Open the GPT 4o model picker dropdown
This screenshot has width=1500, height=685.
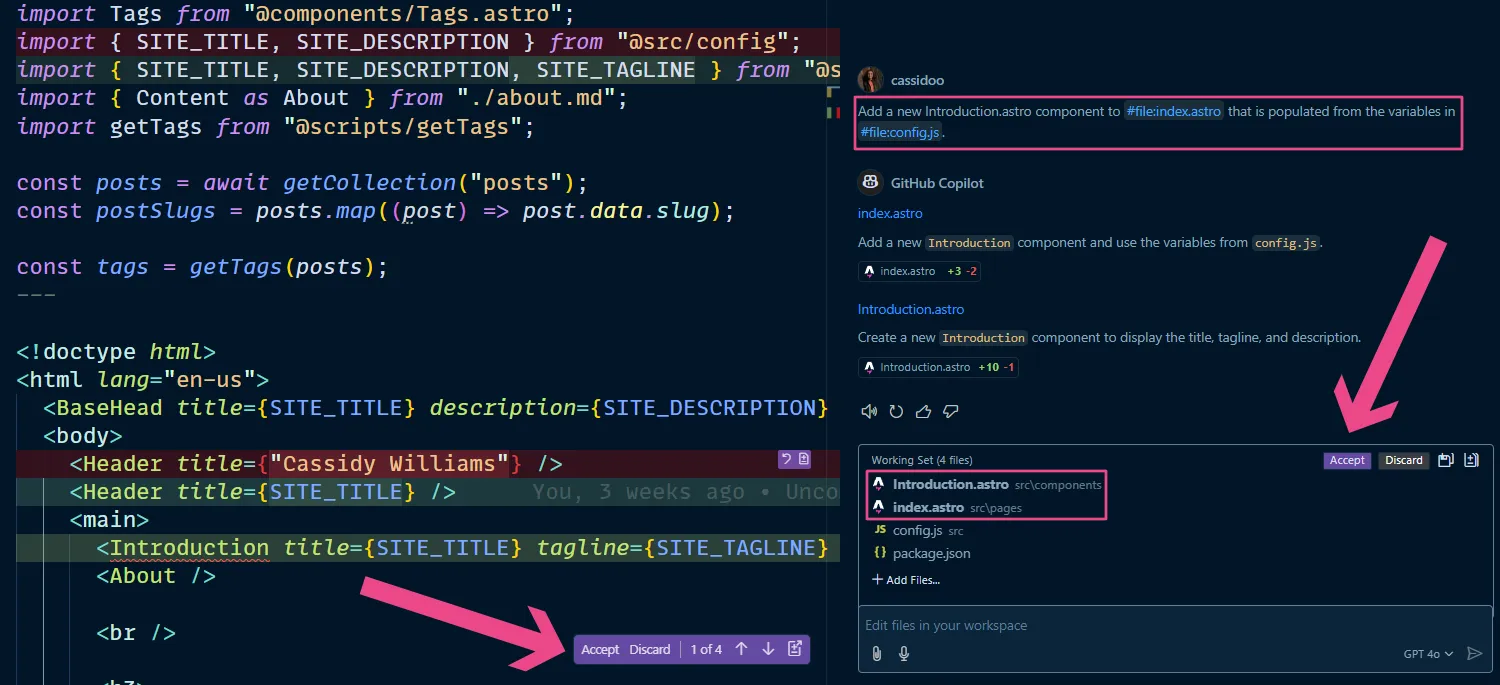[1428, 653]
